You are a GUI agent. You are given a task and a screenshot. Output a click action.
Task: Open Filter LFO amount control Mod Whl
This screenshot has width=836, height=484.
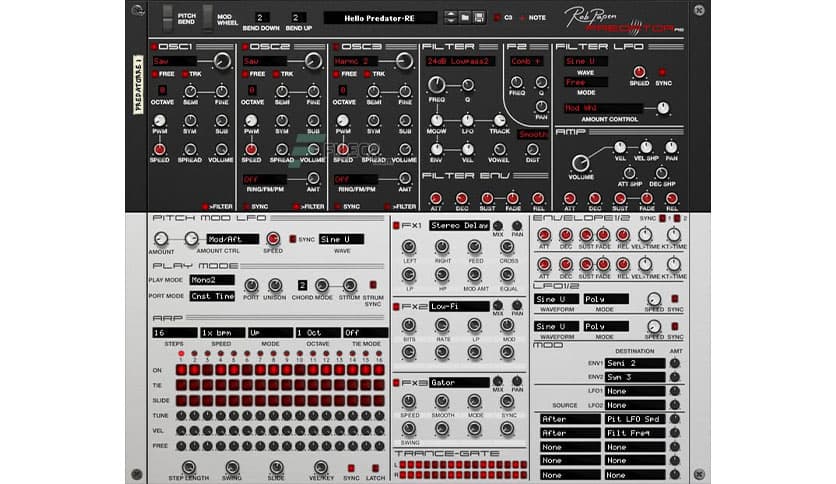coord(602,108)
